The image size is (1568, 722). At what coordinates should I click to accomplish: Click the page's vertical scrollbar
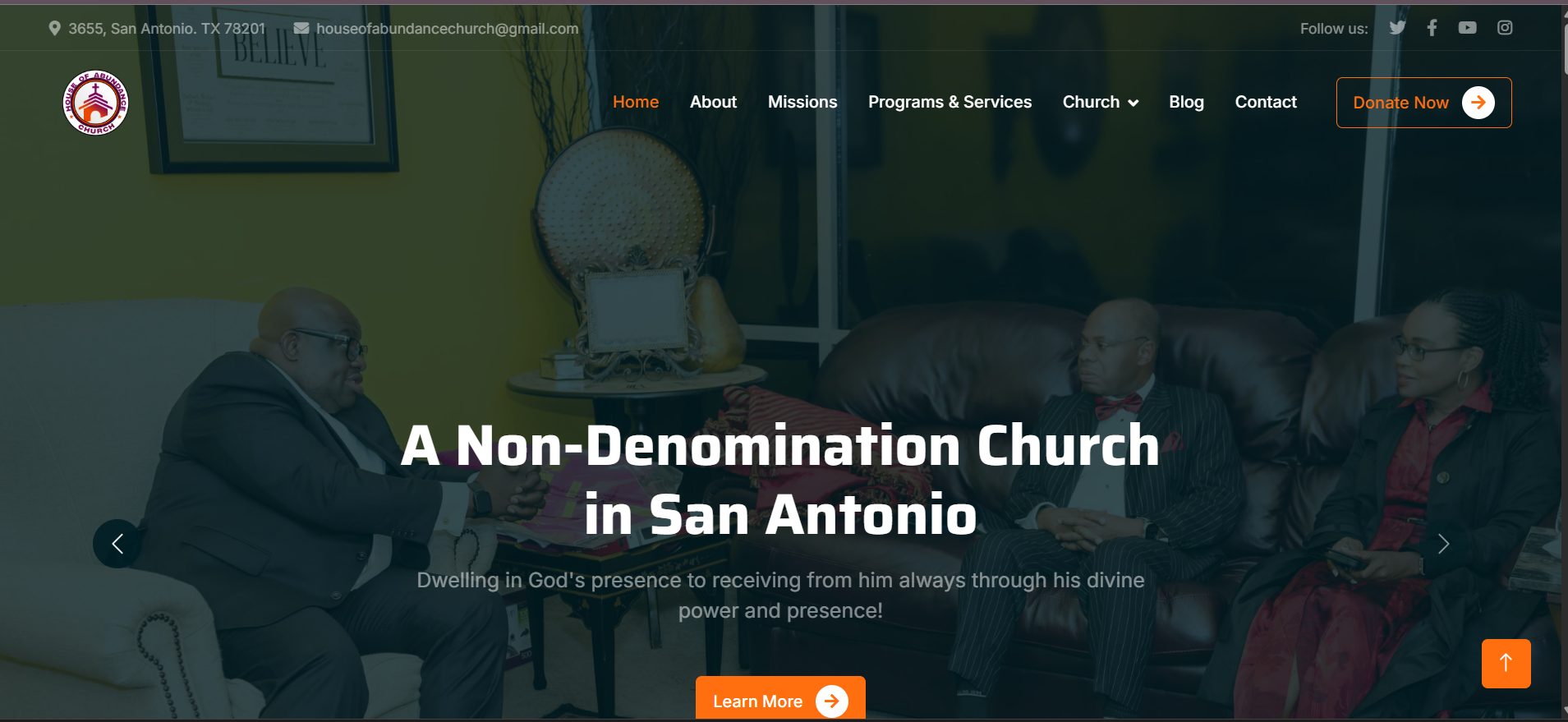pos(1564,361)
